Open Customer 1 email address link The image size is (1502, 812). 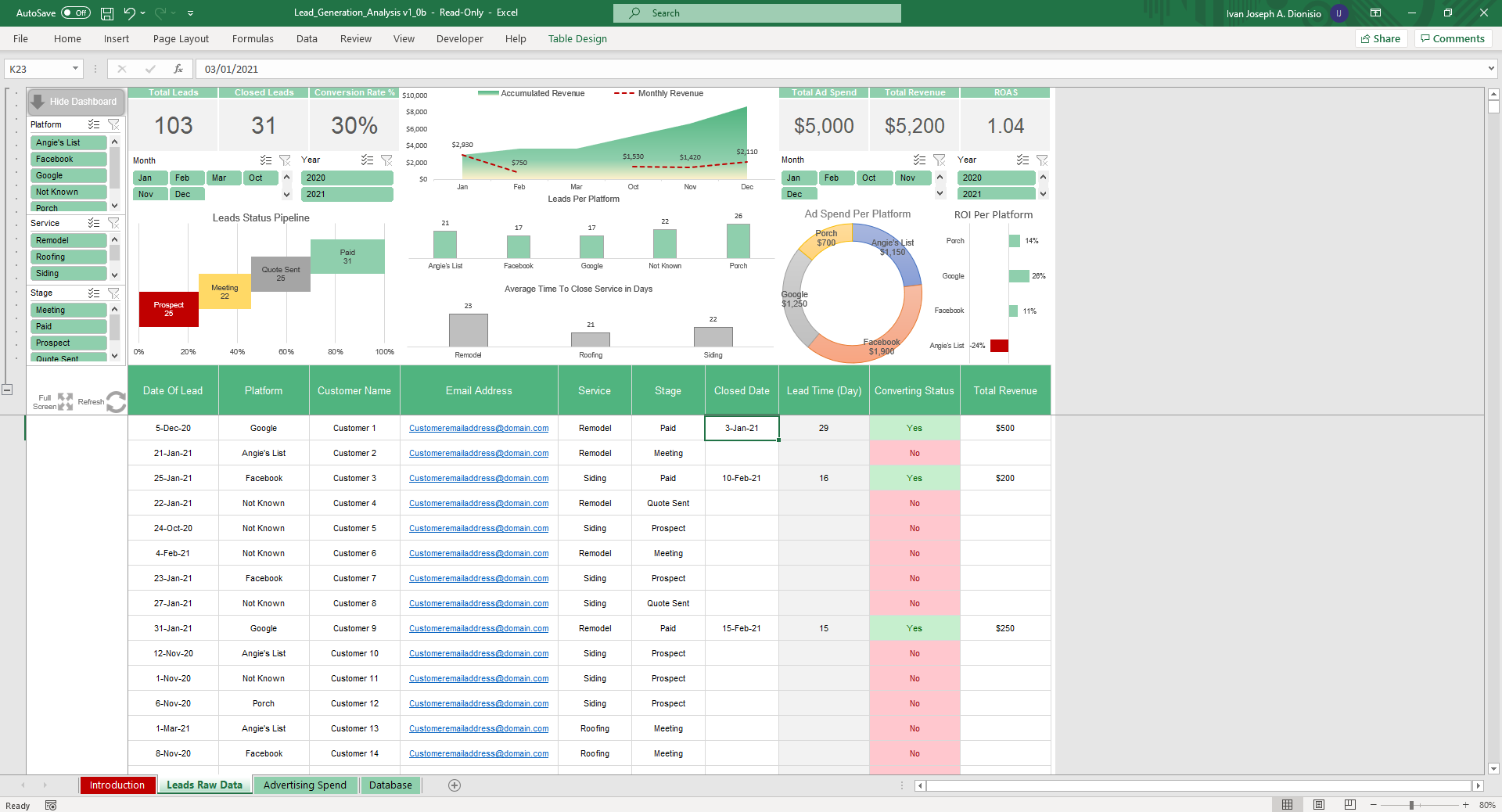(x=478, y=429)
